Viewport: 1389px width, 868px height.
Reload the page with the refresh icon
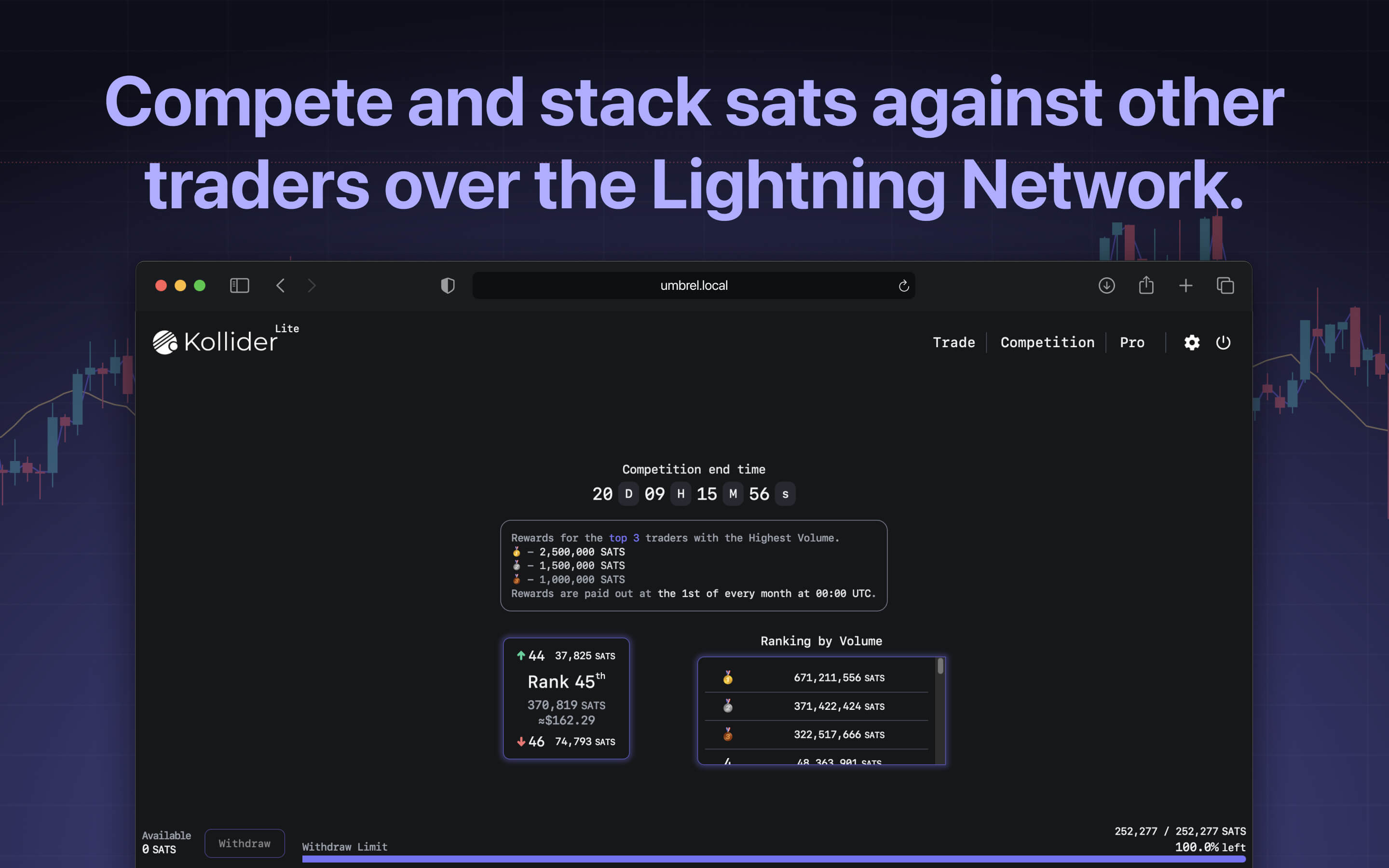[x=903, y=286]
